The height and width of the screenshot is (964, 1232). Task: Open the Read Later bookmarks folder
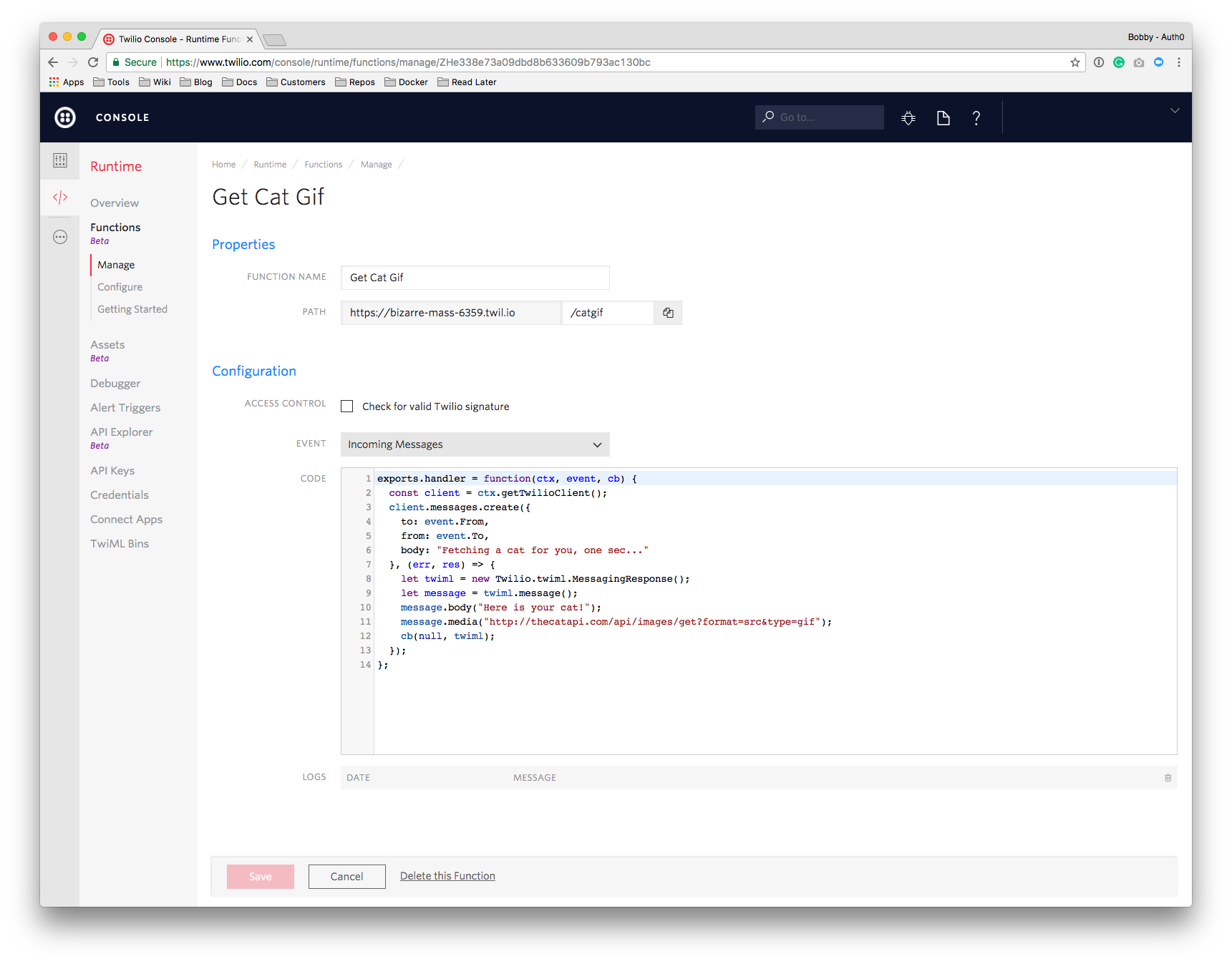pos(467,82)
